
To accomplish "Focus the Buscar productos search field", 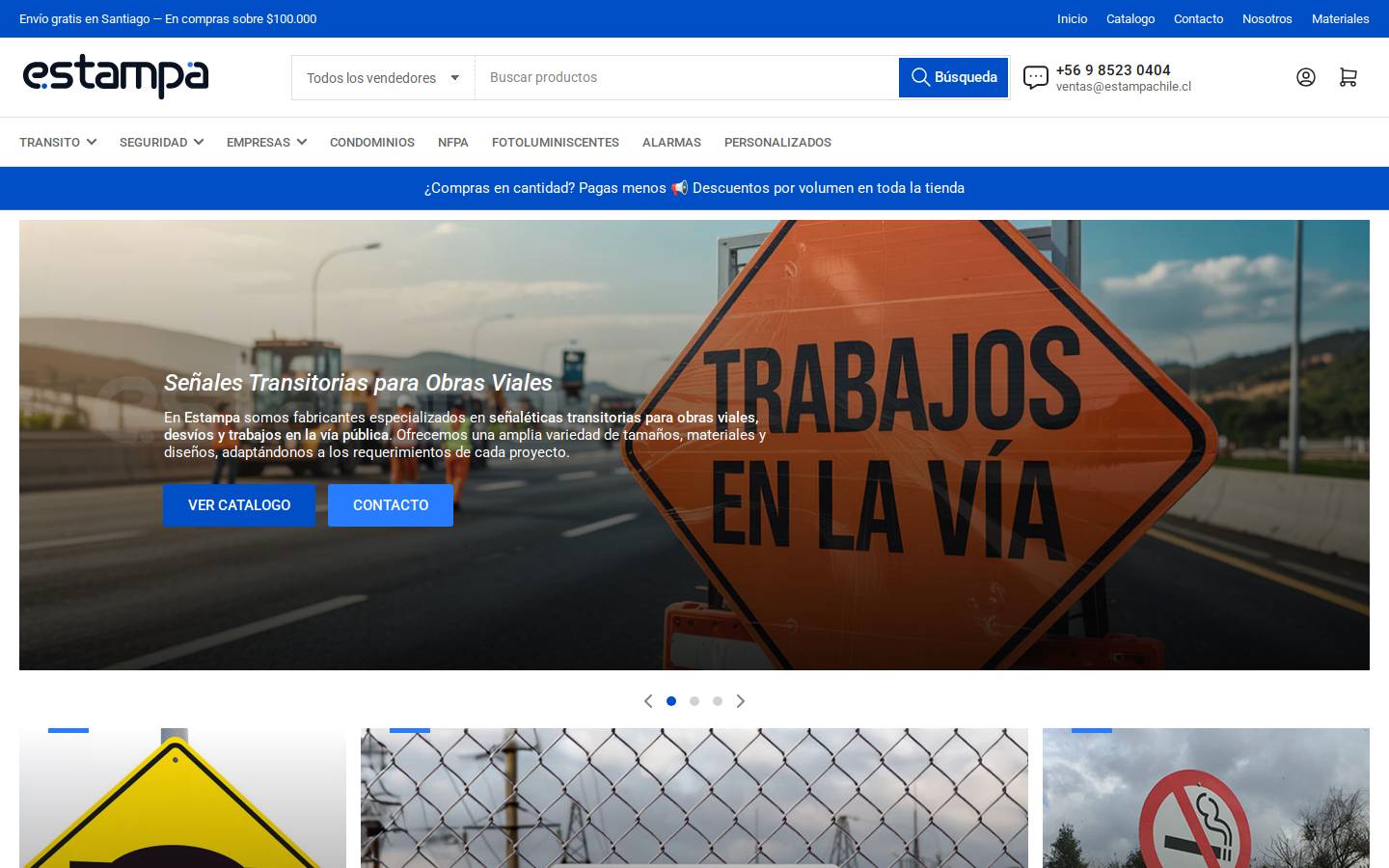I will (687, 77).
